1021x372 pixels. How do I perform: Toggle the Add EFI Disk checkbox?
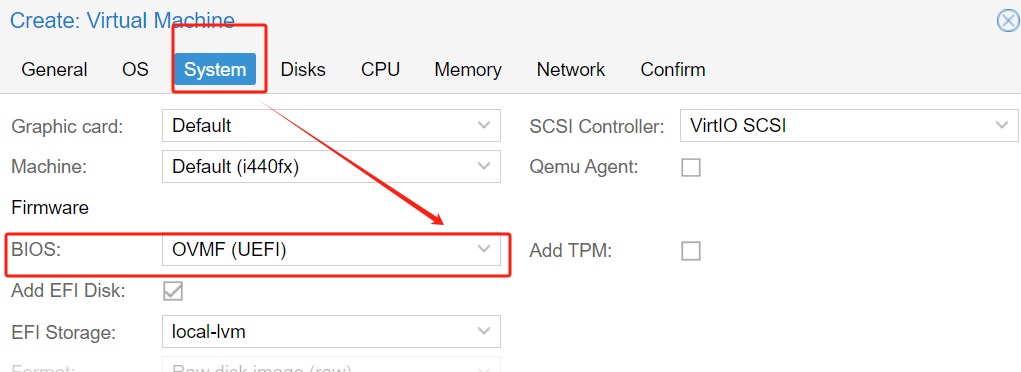[173, 291]
